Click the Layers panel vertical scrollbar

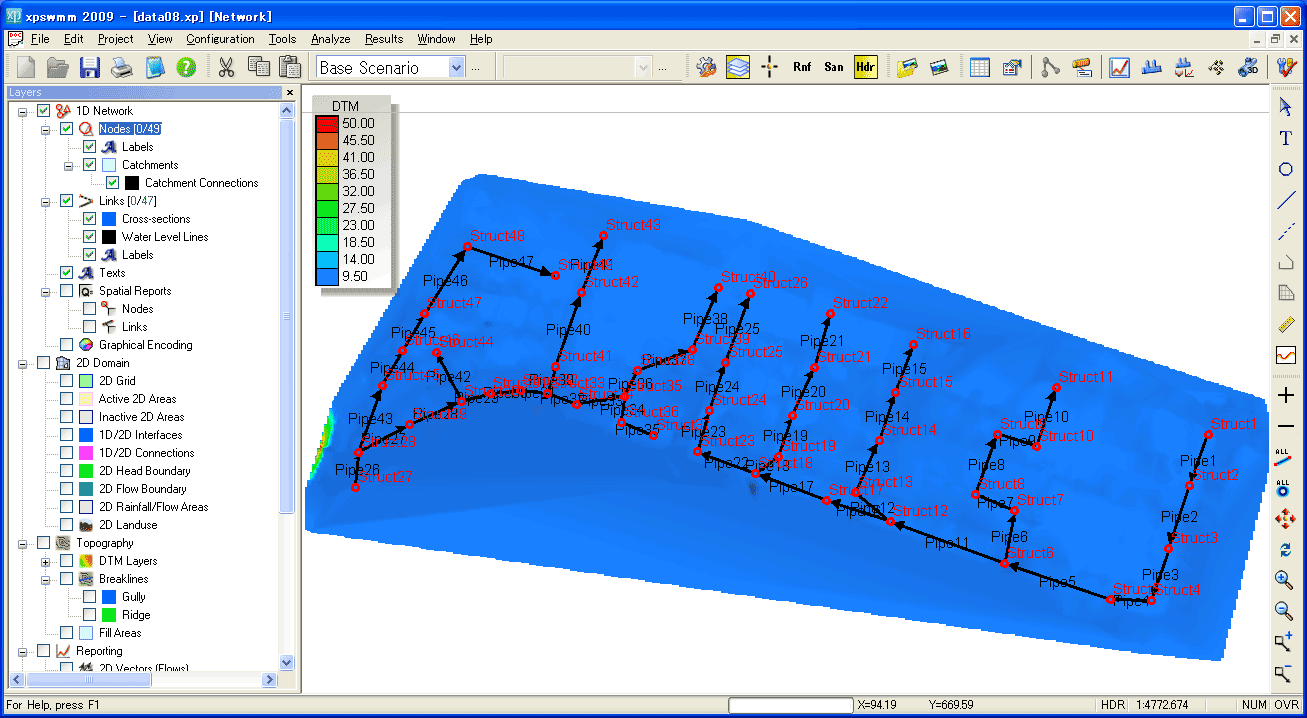click(x=287, y=385)
